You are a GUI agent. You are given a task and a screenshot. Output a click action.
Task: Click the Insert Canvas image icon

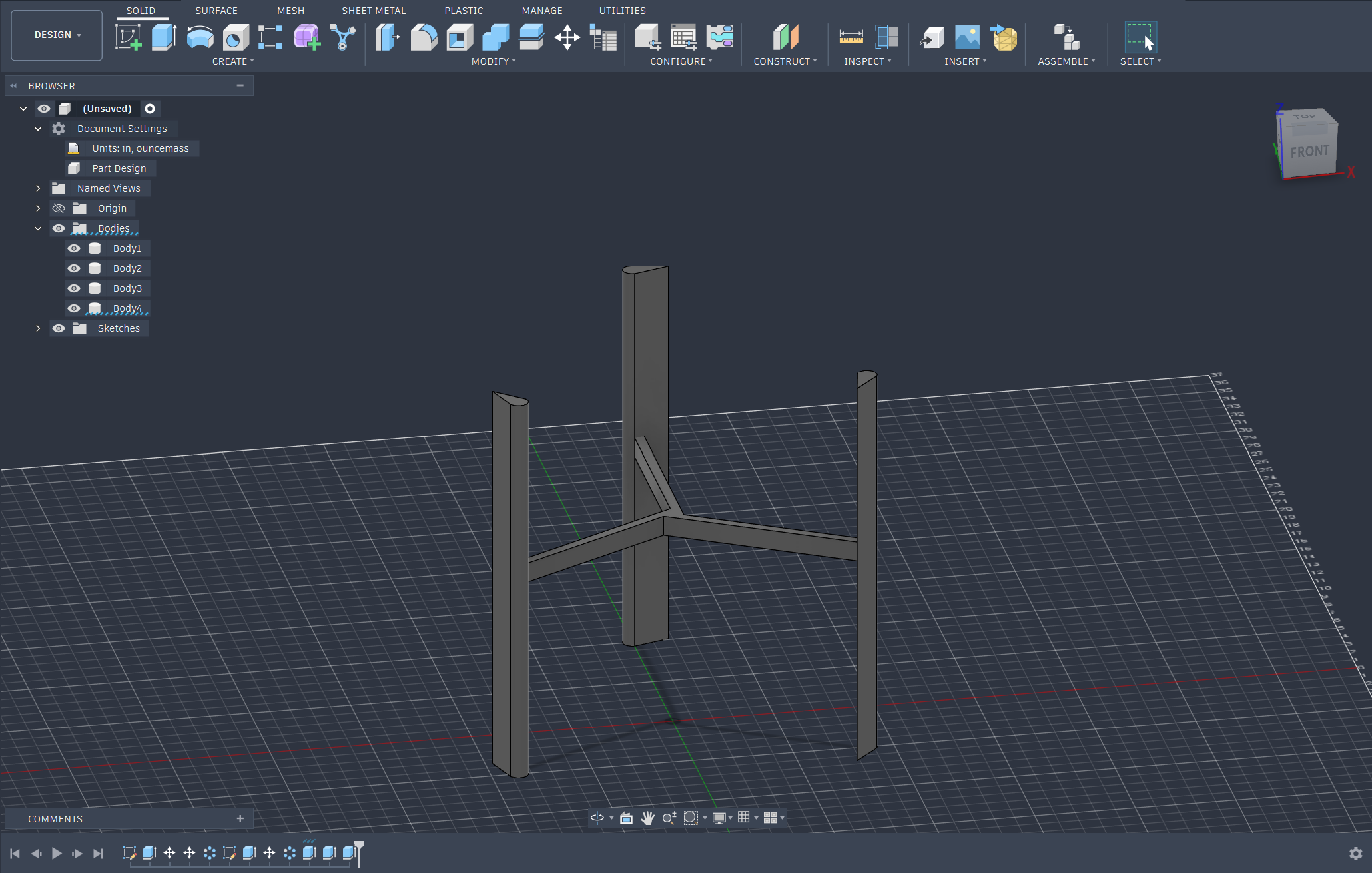click(968, 37)
